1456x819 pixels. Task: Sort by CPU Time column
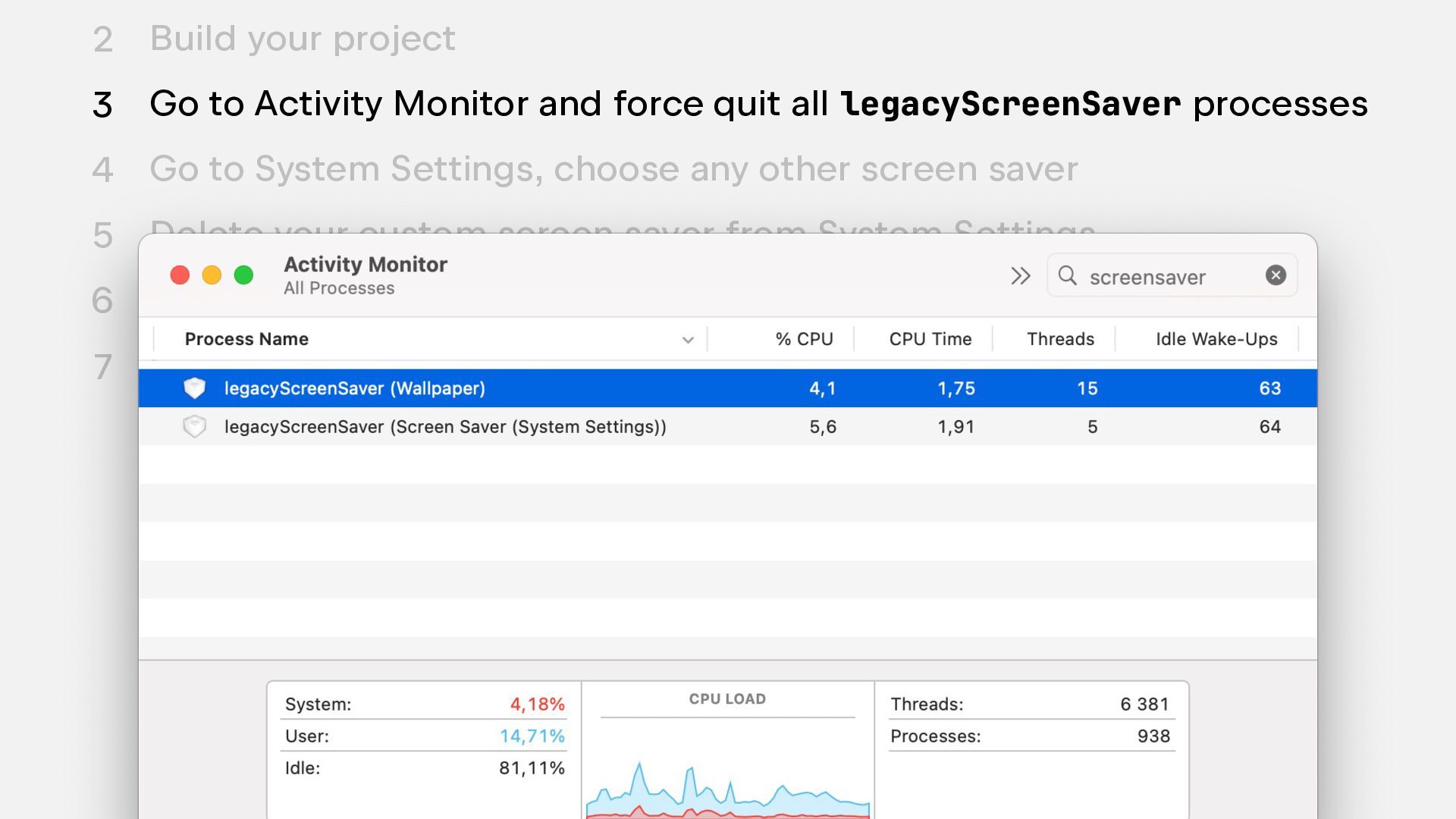[x=930, y=339]
